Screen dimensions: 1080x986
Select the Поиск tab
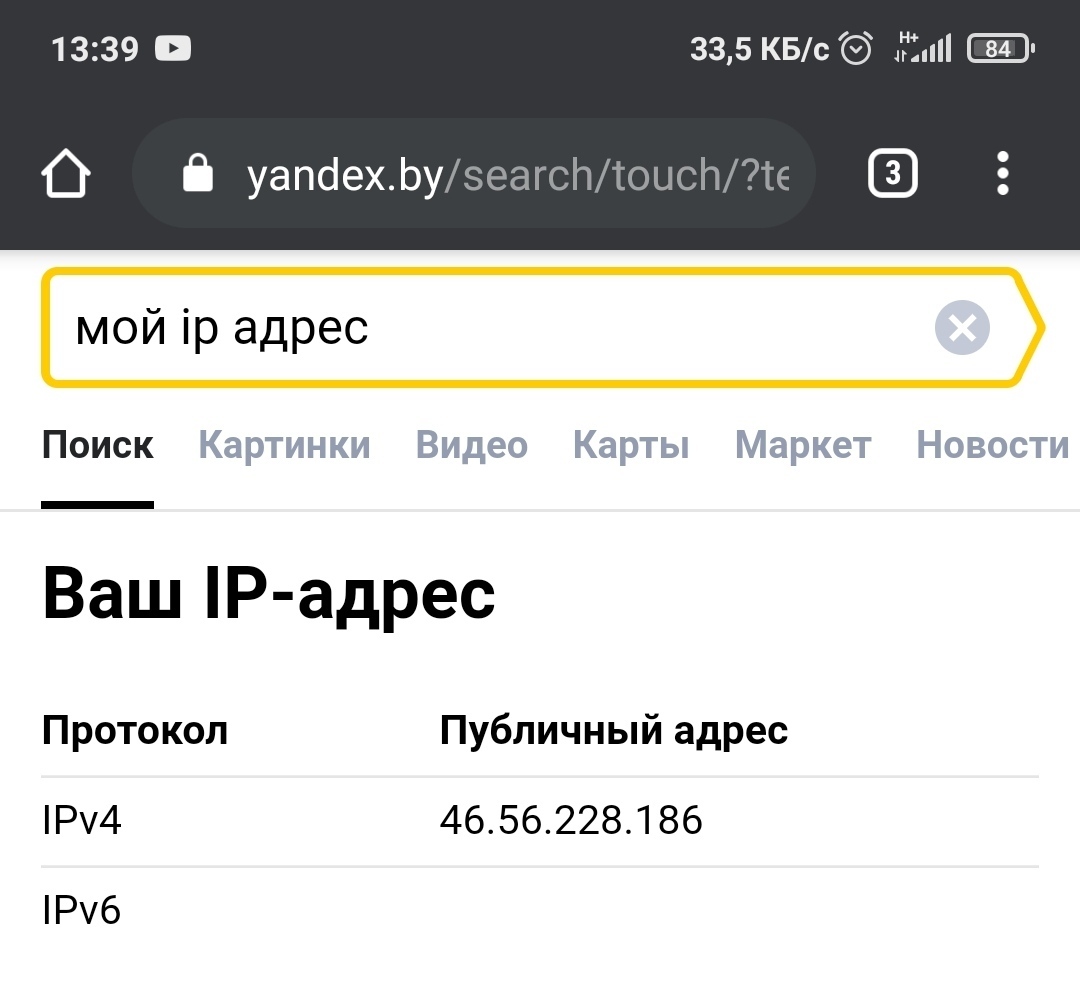(x=98, y=445)
